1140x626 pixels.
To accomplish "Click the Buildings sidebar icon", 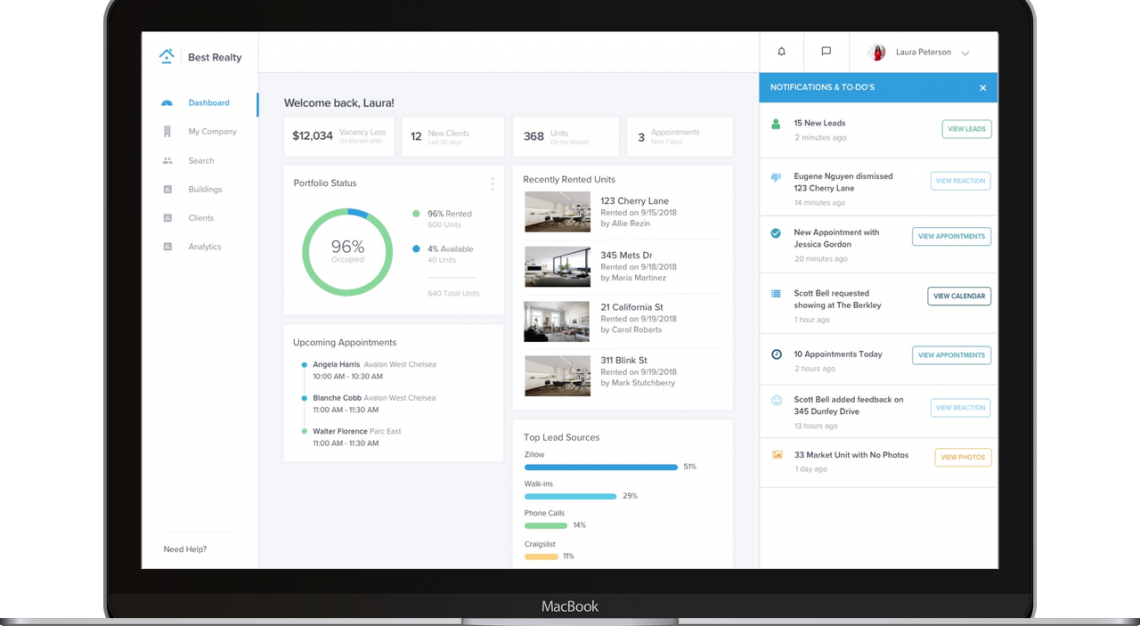I will (167, 189).
